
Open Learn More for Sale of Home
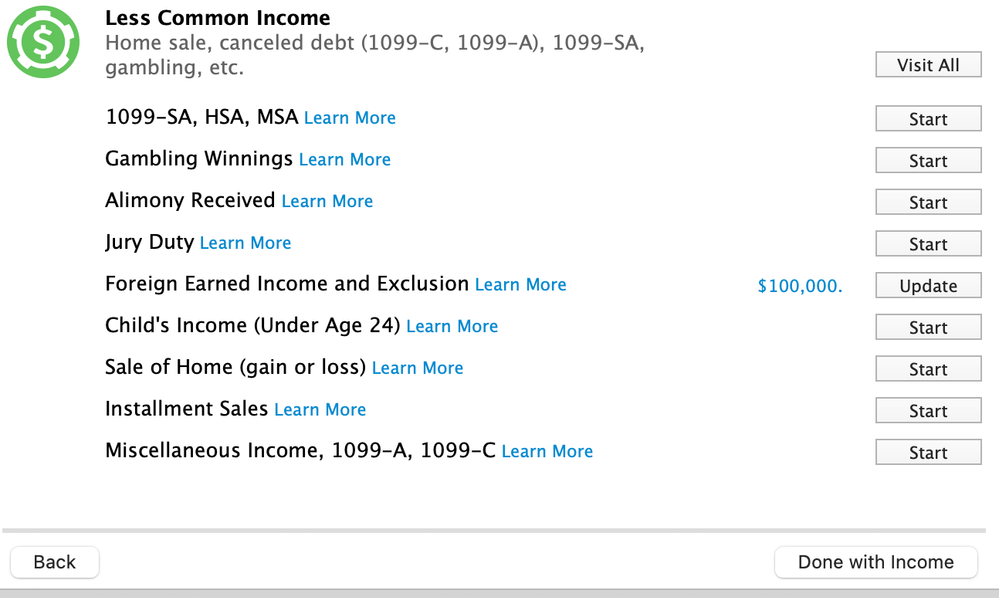pos(417,368)
